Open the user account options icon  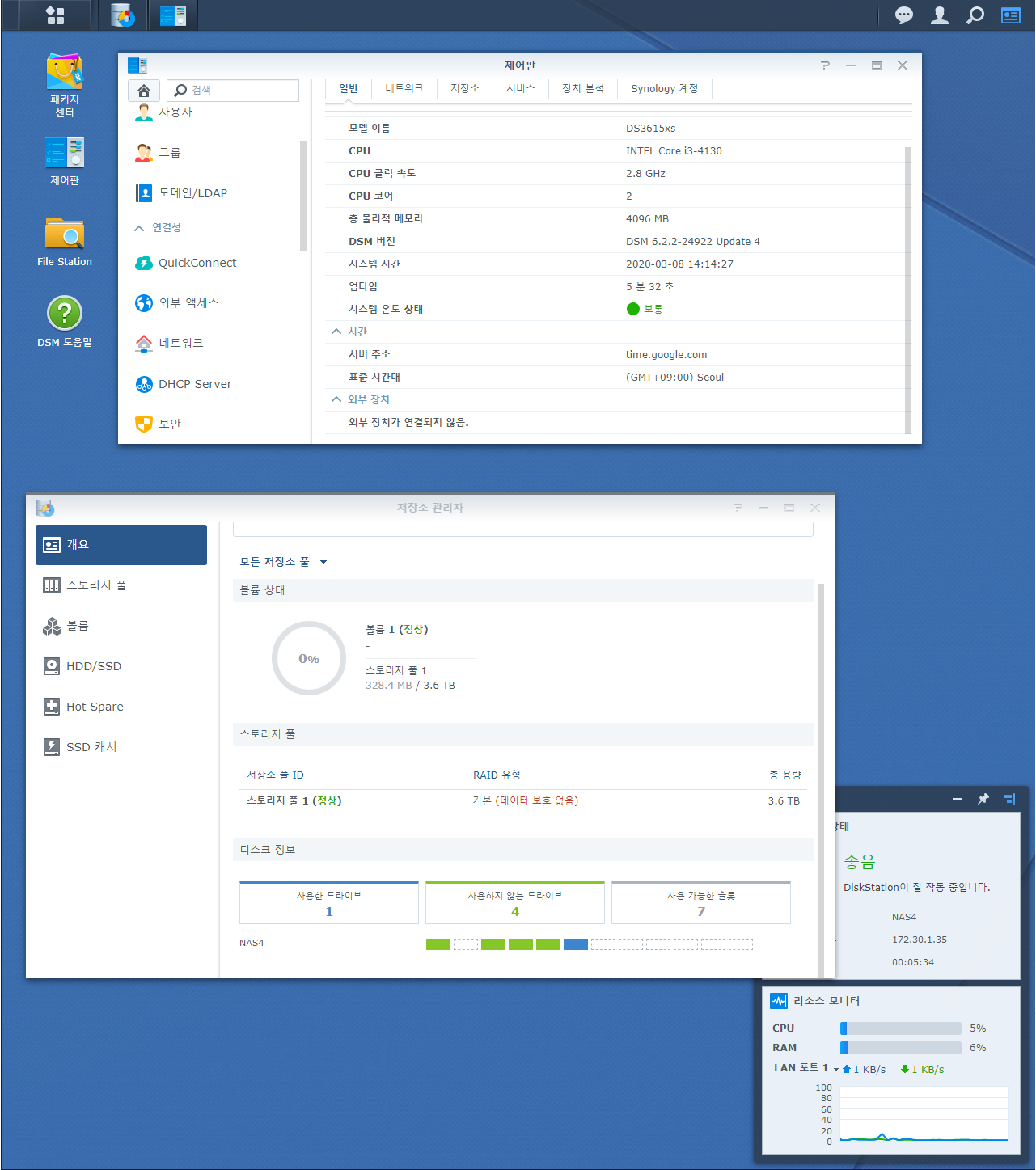click(x=940, y=15)
